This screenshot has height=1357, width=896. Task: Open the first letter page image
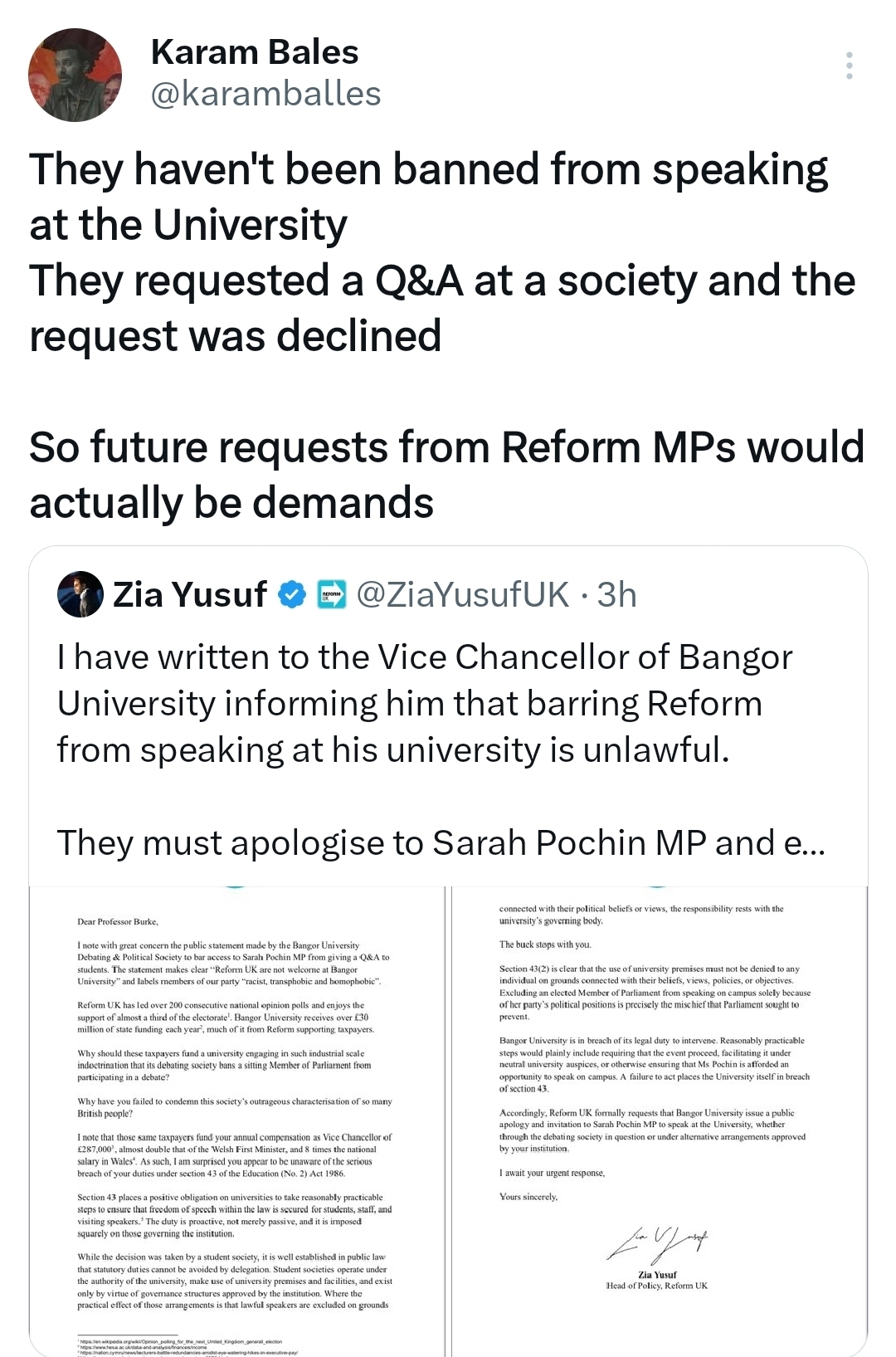click(236, 1120)
